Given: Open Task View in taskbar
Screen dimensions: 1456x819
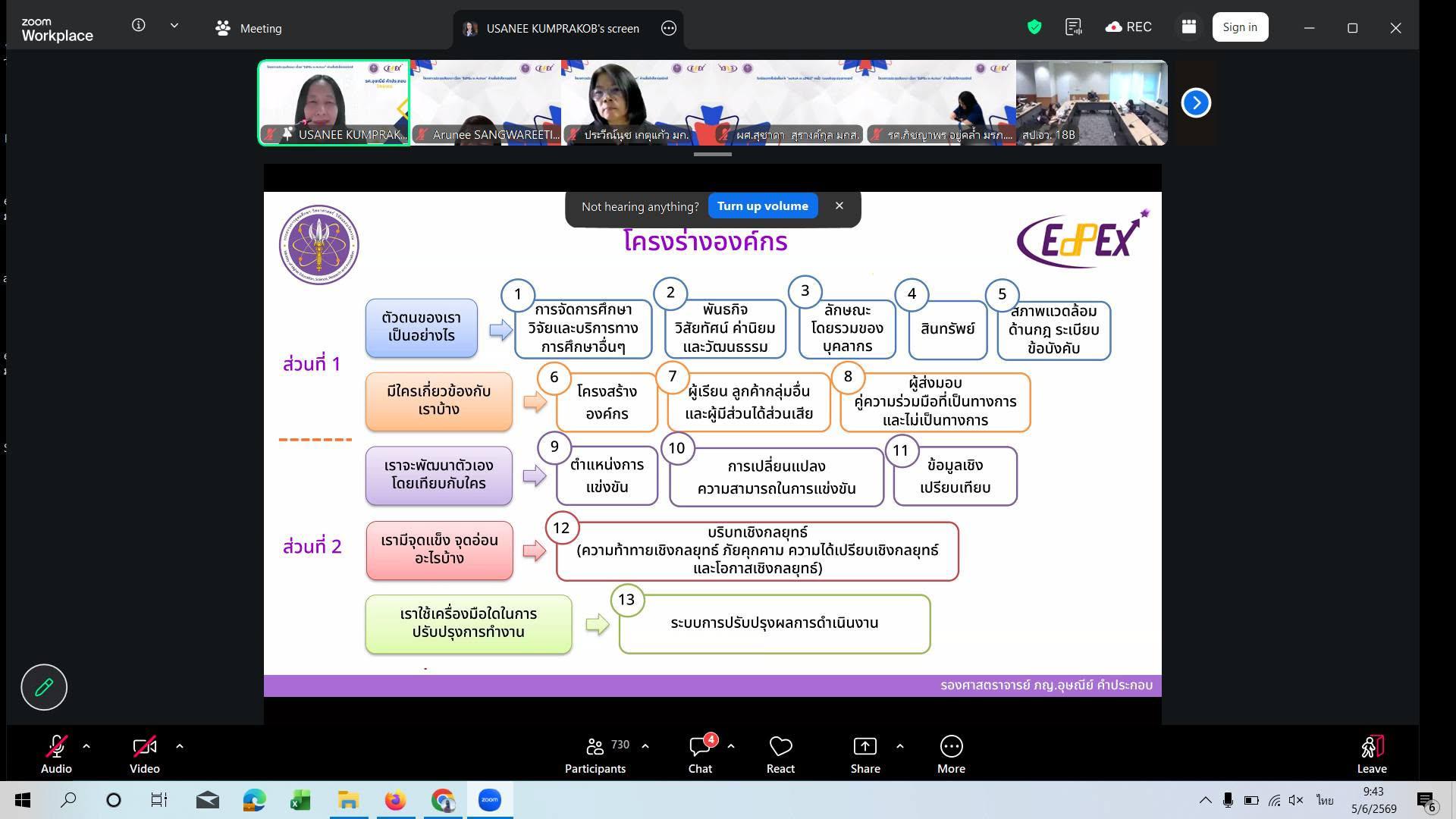Looking at the screenshot, I should 158,800.
